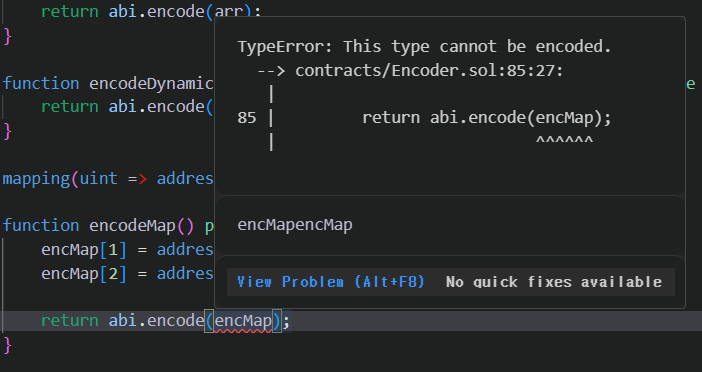Click the return keyword on the highlighted line
Screen dimensions: 702x372
pyautogui.click(x=69, y=321)
